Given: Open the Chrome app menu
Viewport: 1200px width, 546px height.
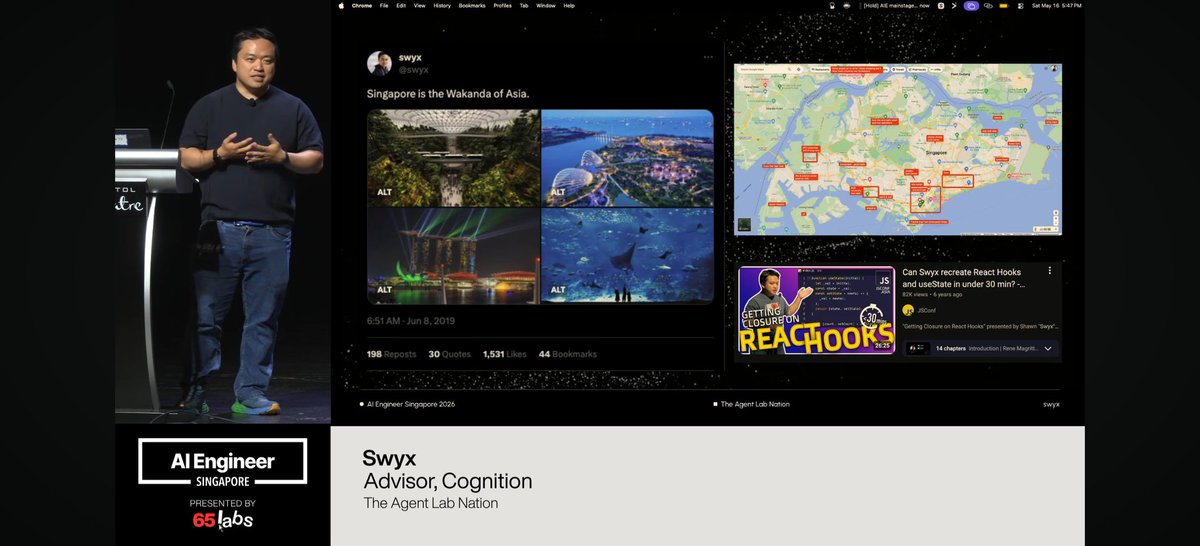Looking at the screenshot, I should [x=362, y=5].
